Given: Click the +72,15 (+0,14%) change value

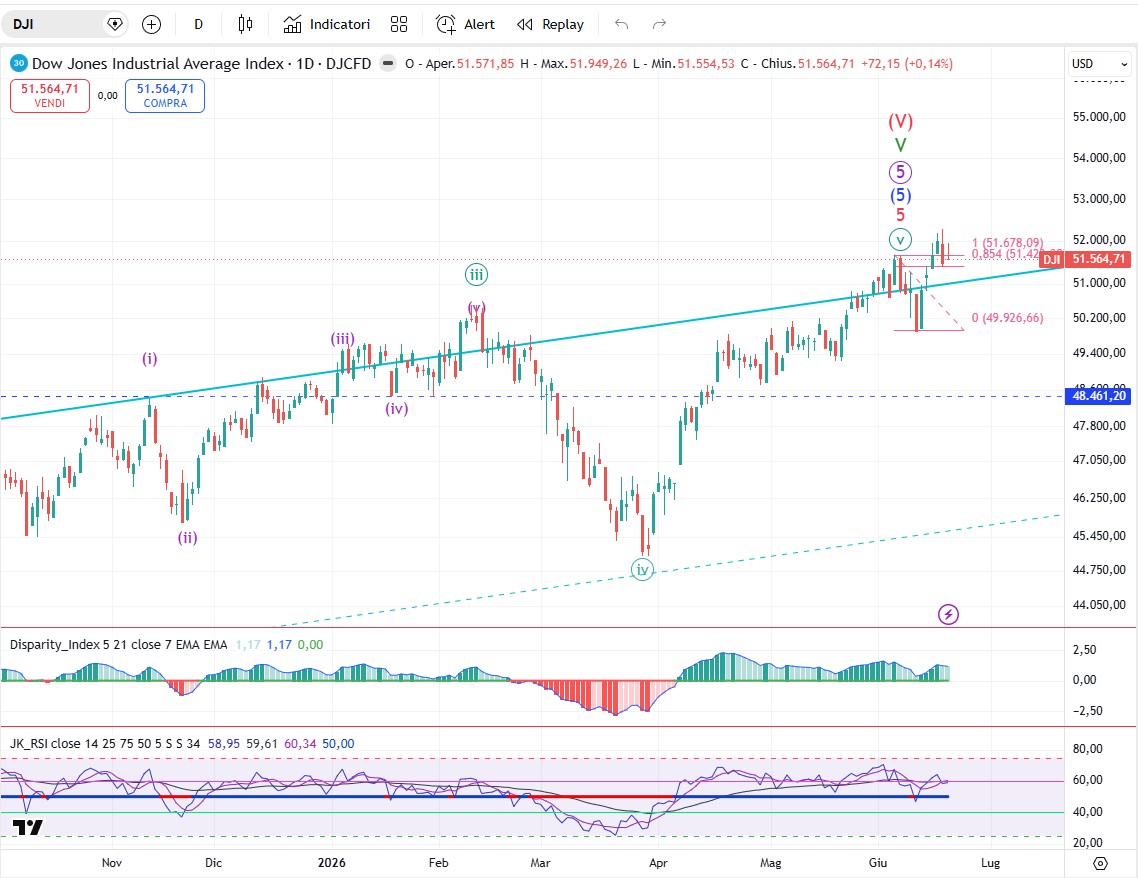Looking at the screenshot, I should [907, 64].
